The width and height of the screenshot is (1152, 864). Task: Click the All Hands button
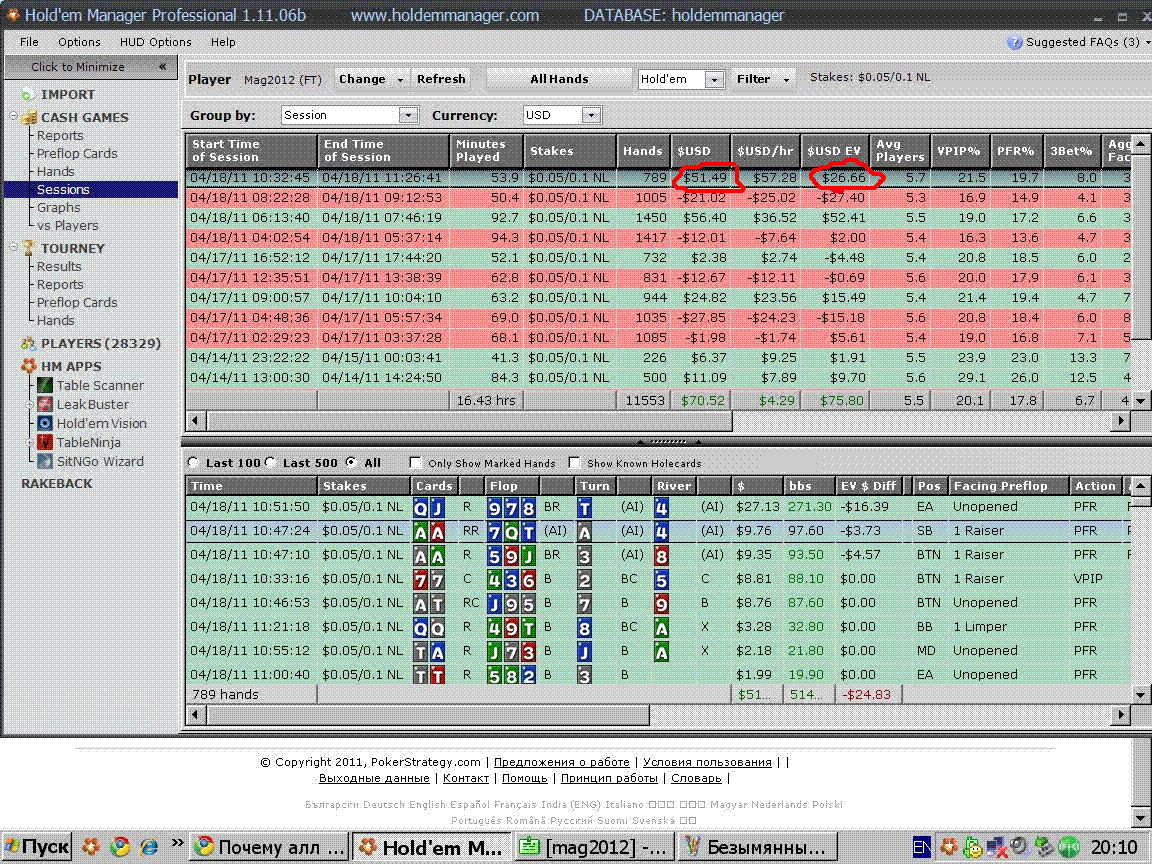point(559,79)
